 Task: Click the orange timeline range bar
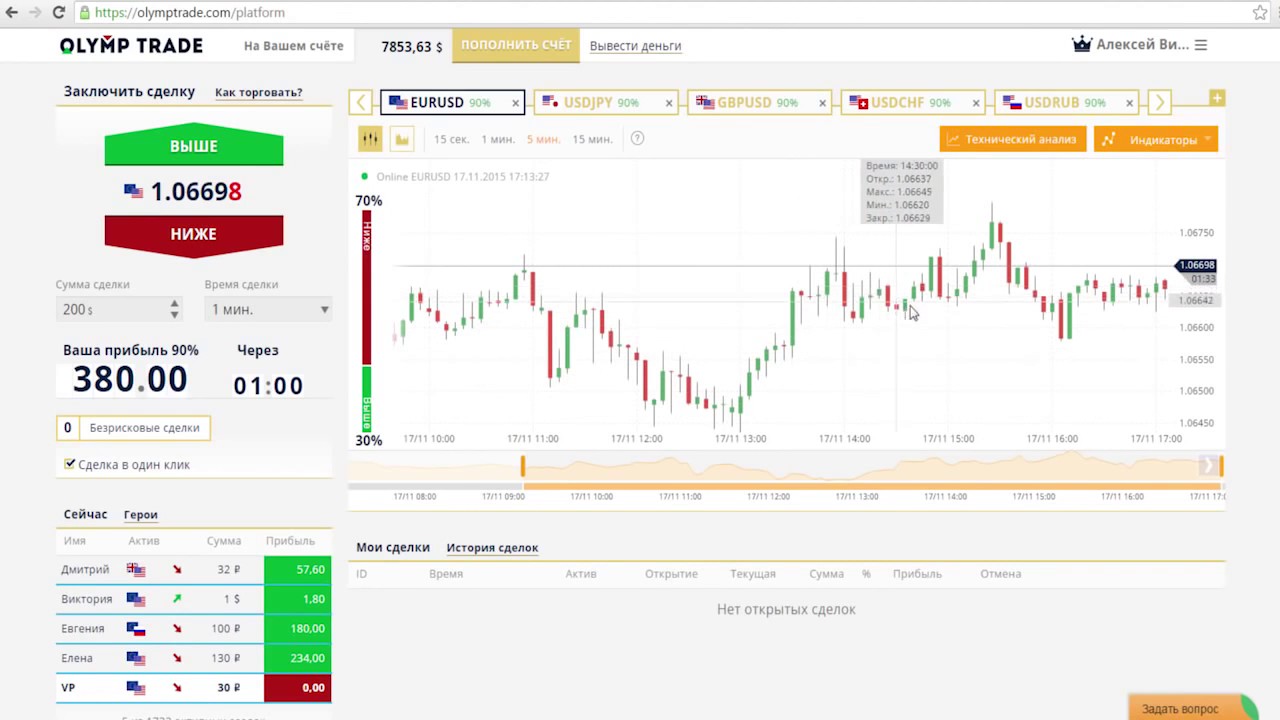pos(872,487)
